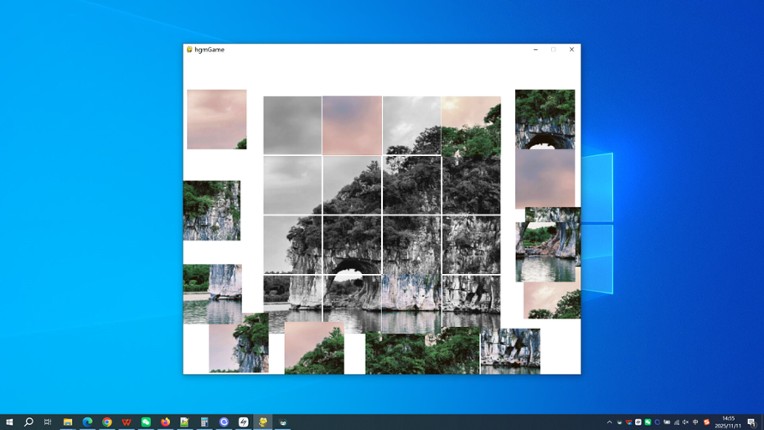Open taskbar Search magnifier icon

pos(29,422)
